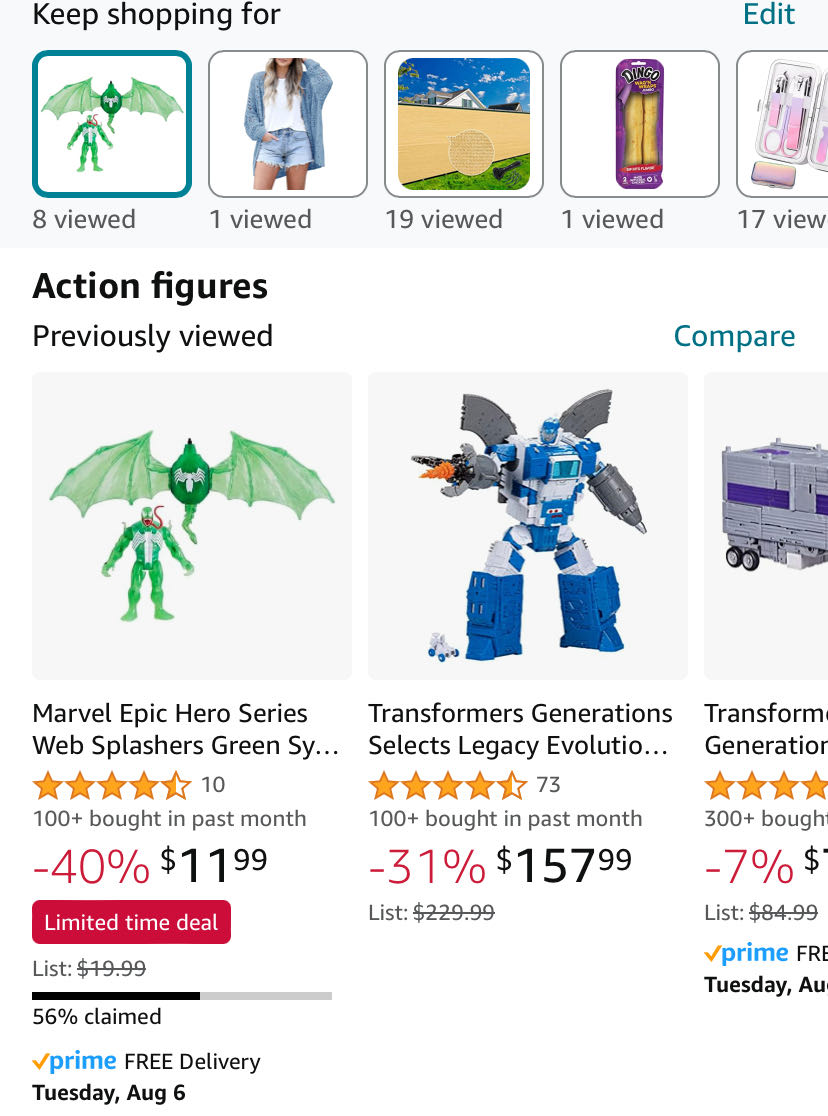Click the Marvel figure star rating
Viewport: 828px width, 1116px height.
tap(112, 785)
